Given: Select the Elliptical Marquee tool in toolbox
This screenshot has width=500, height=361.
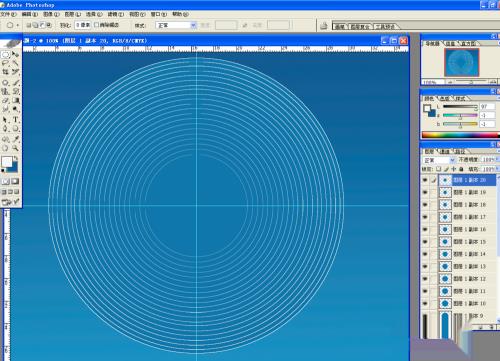Looking at the screenshot, I should click(6, 54).
